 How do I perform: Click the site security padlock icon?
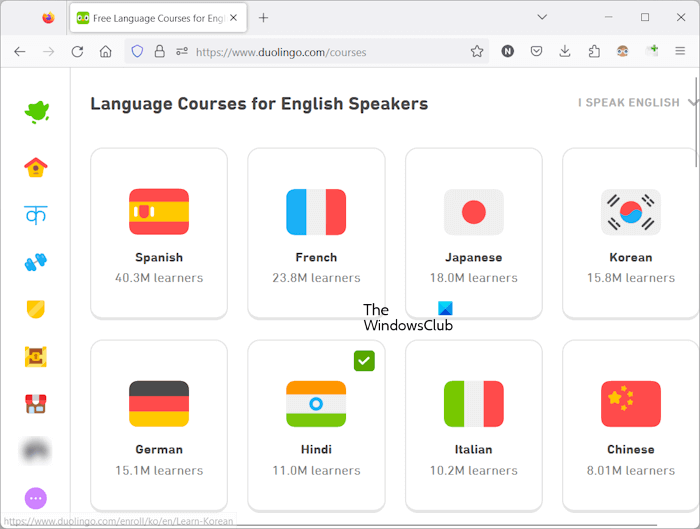(x=159, y=52)
